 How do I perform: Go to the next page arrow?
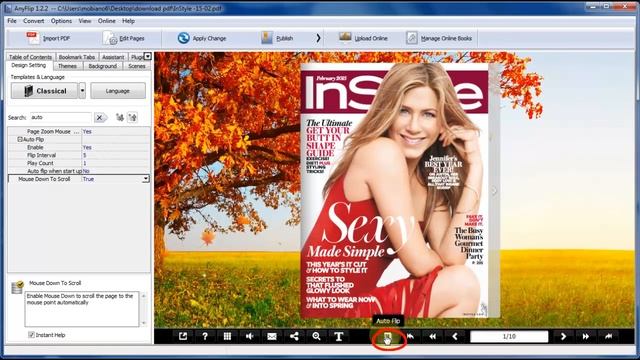(563, 336)
